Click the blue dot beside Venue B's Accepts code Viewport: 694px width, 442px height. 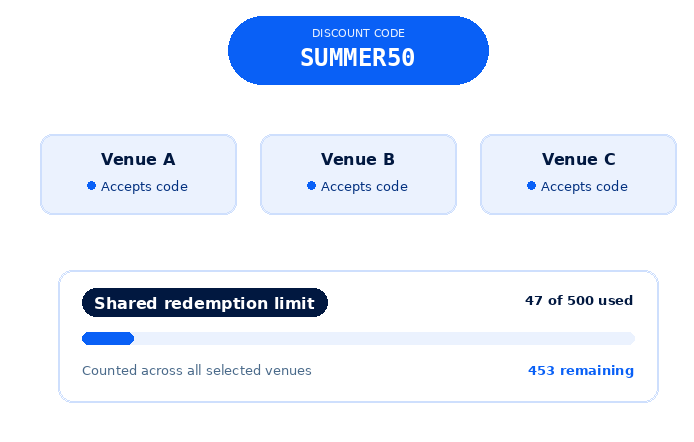[x=312, y=186]
